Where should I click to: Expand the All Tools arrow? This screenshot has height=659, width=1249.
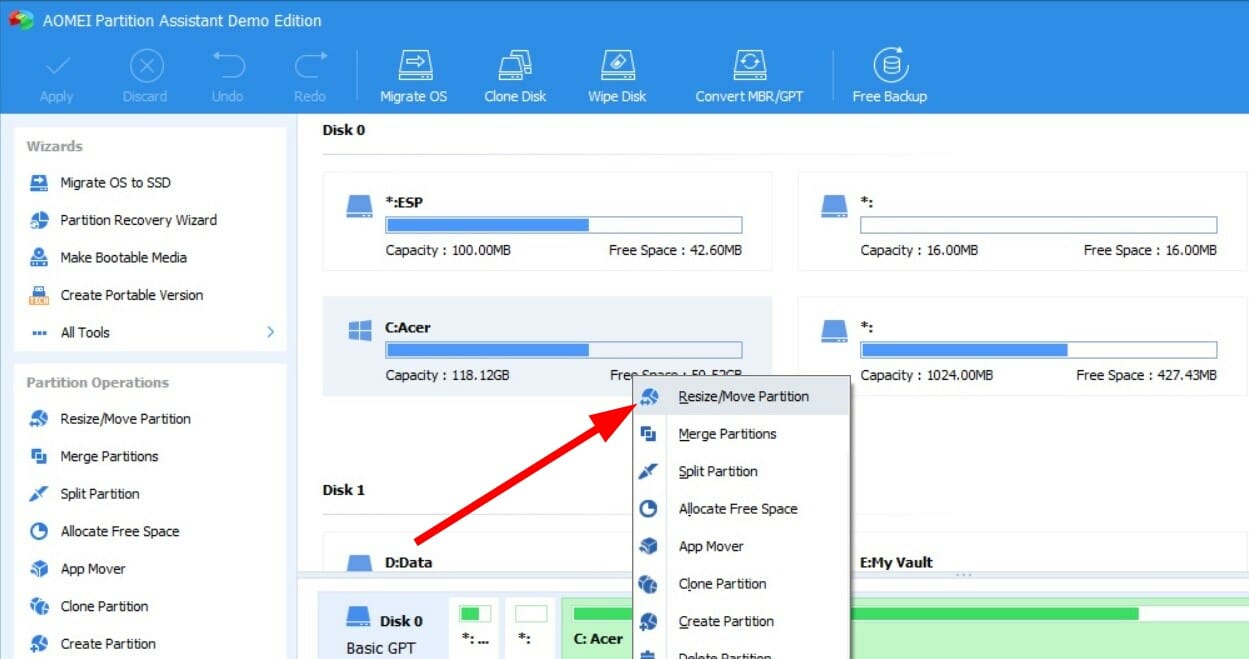click(270, 332)
